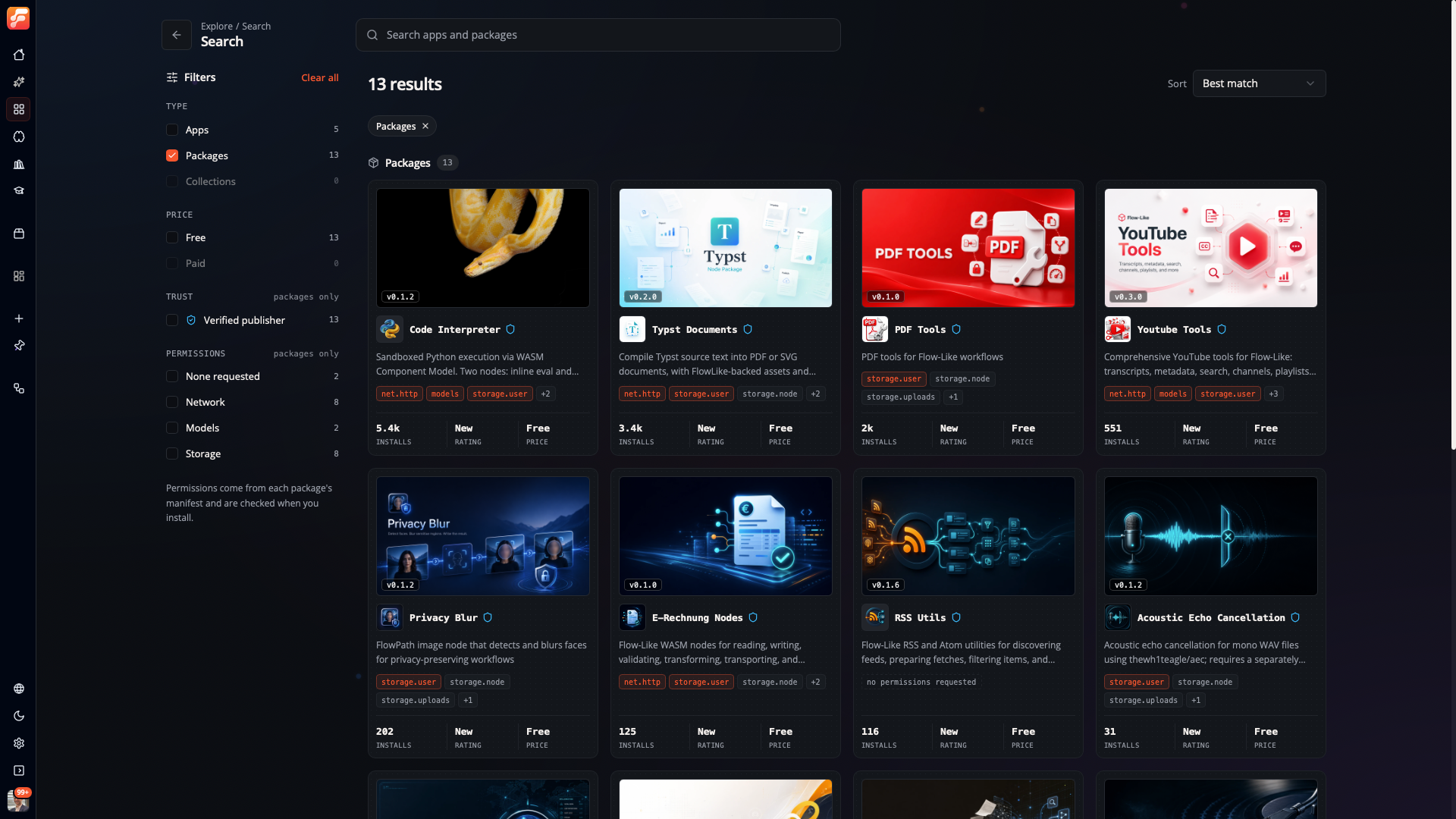Open the PDF Tools thumbnail image

pyautogui.click(x=968, y=248)
